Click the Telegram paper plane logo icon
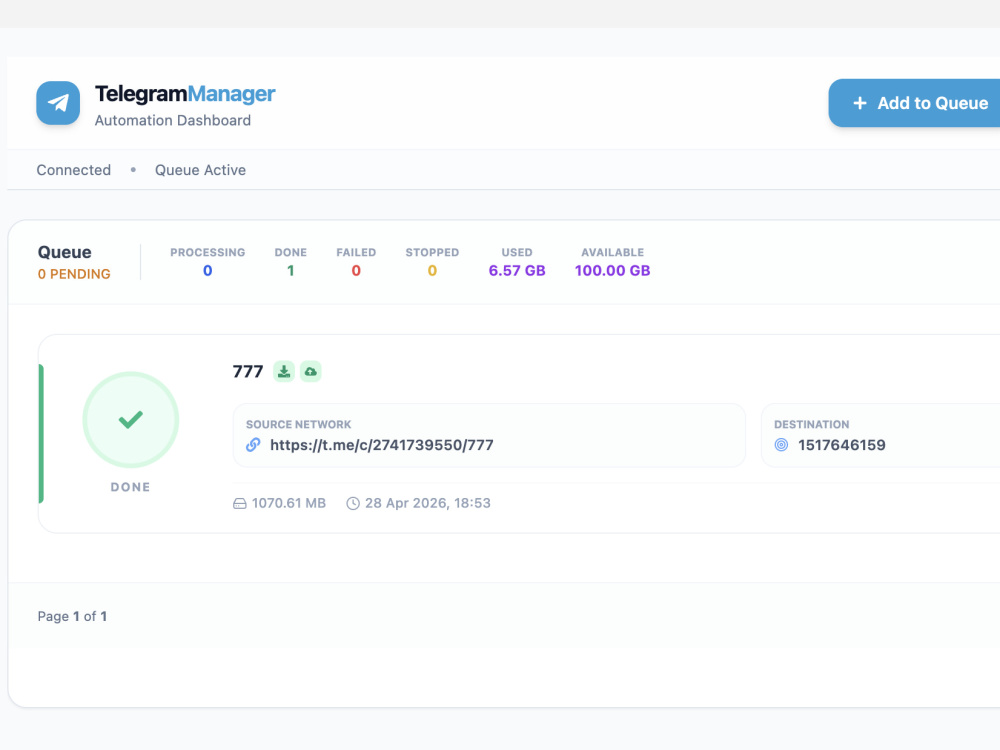The image size is (1000, 750). pos(58,103)
